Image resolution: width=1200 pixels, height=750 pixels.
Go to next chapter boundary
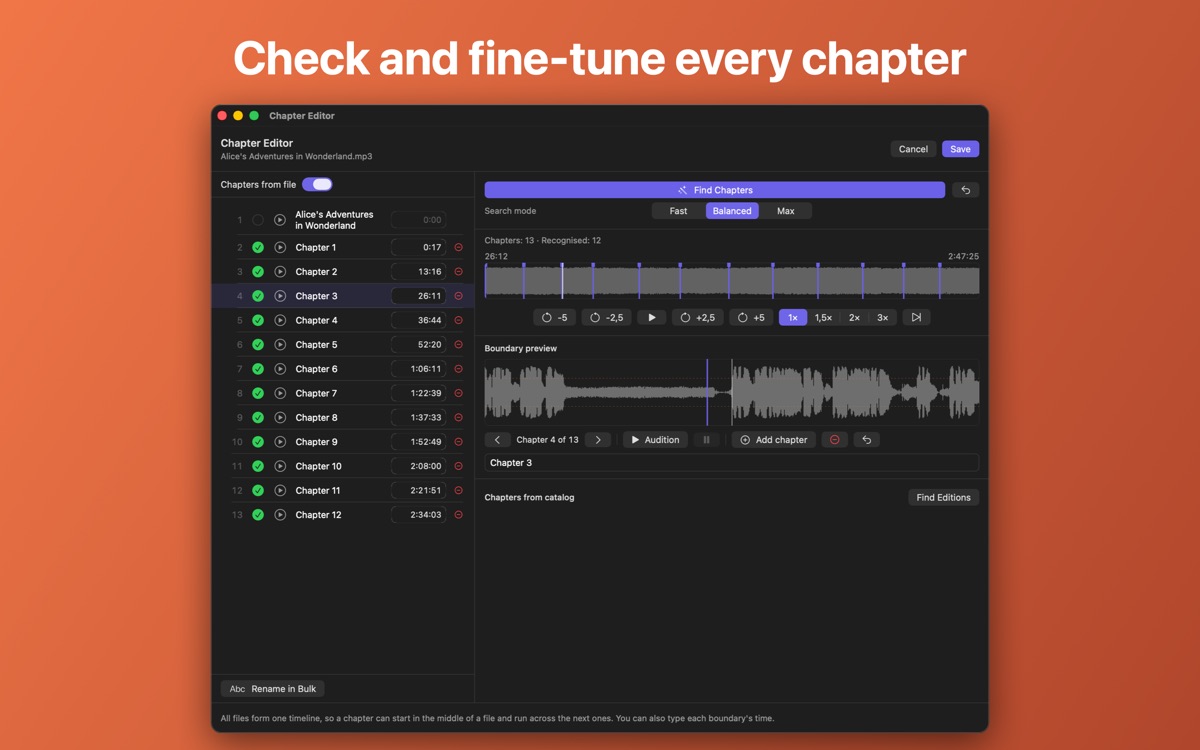pos(598,440)
